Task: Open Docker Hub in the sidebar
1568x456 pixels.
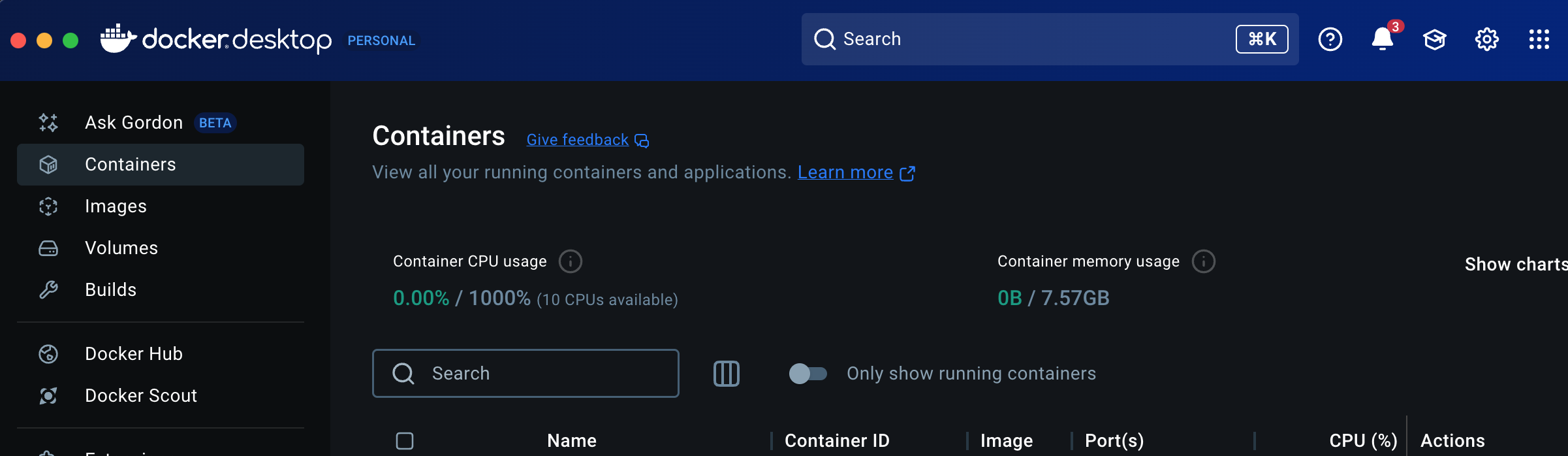Action: click(161, 354)
